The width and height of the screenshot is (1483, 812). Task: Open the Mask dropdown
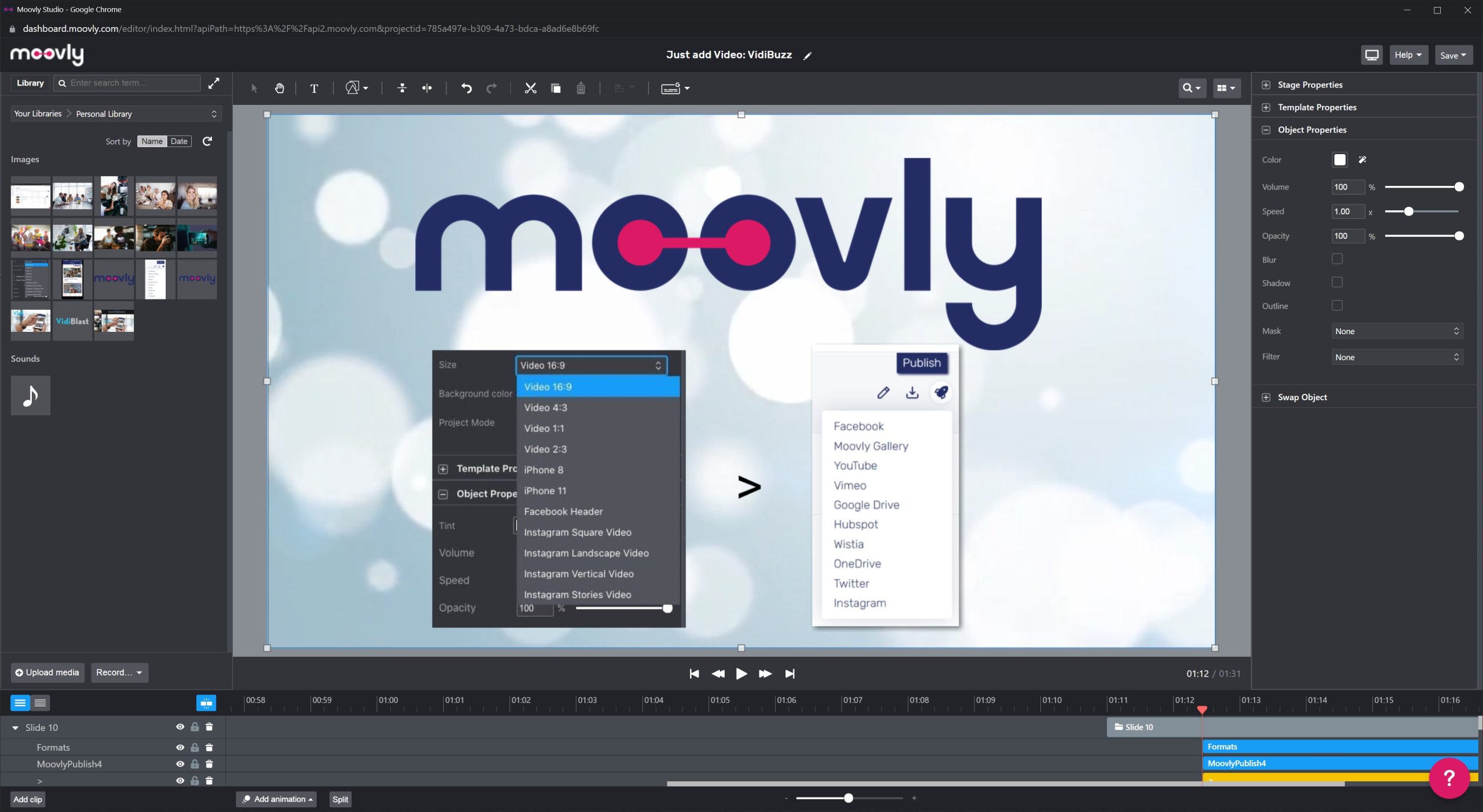coord(1397,331)
